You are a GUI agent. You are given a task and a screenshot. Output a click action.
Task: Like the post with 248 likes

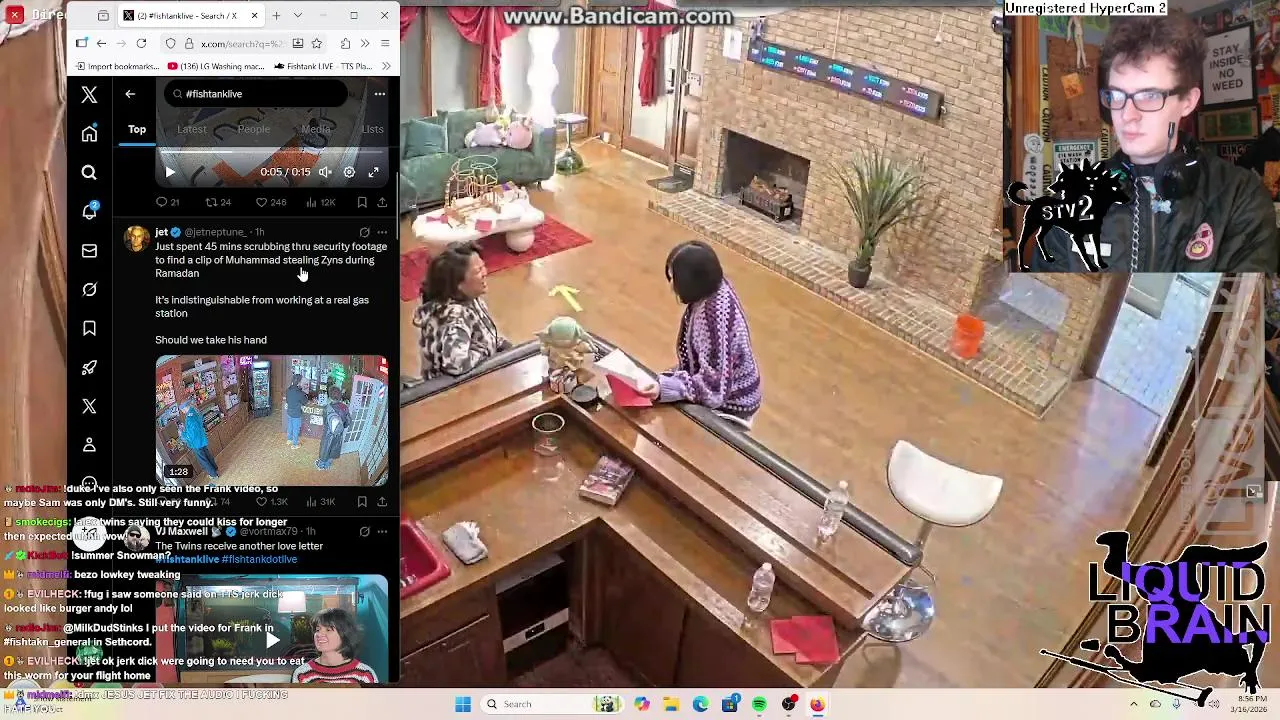[270, 202]
